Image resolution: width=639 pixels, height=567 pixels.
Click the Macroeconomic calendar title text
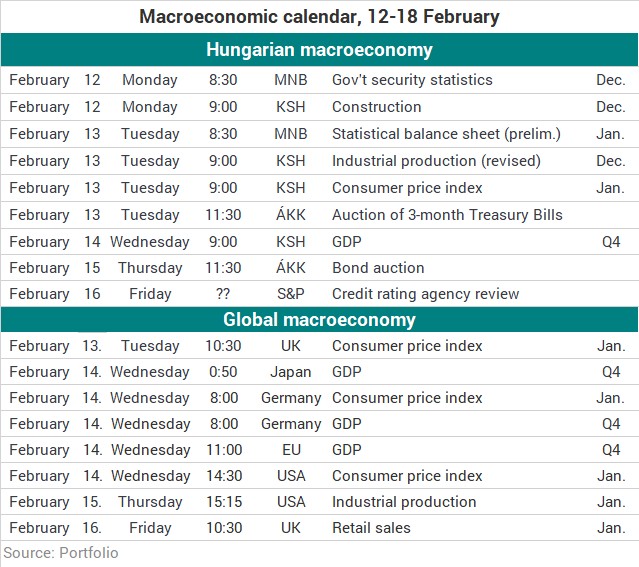coord(320,17)
